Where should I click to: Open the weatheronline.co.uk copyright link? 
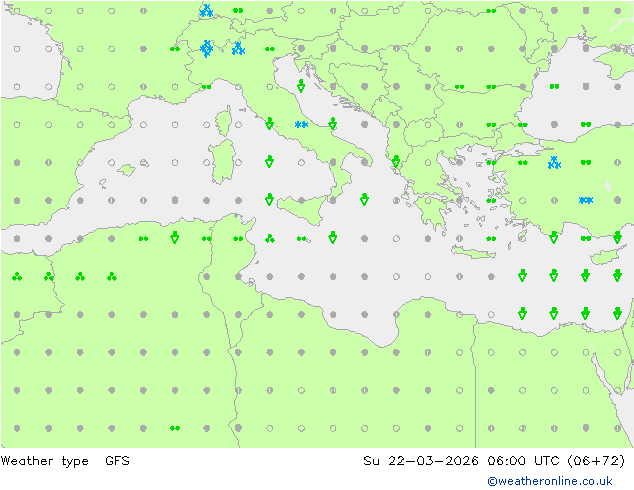click(549, 481)
